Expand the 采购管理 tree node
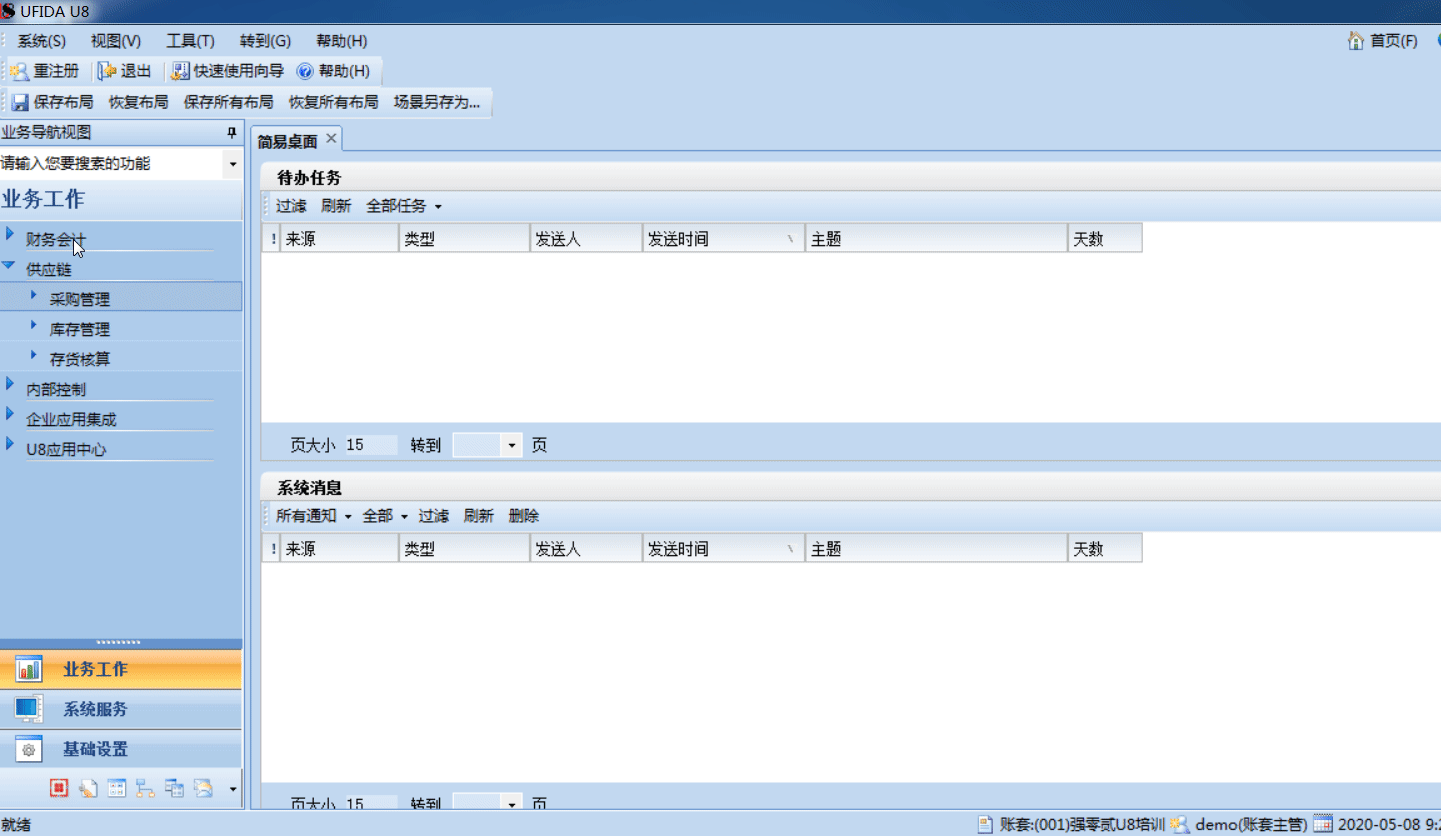The height and width of the screenshot is (836, 1441). 34,295
